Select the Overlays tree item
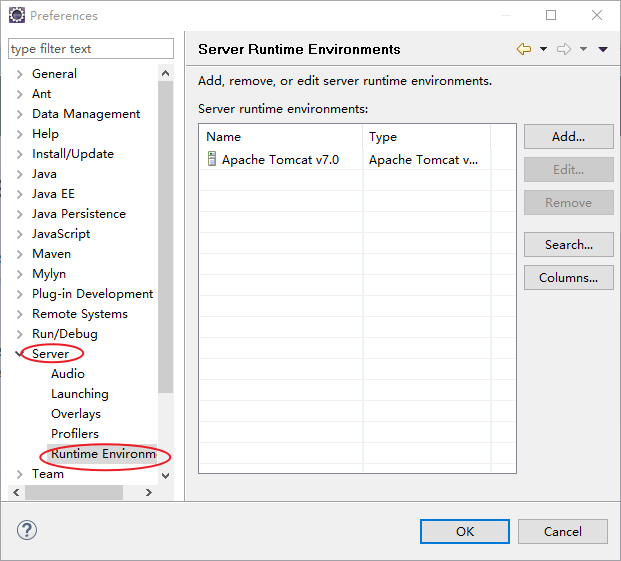 click(x=76, y=414)
